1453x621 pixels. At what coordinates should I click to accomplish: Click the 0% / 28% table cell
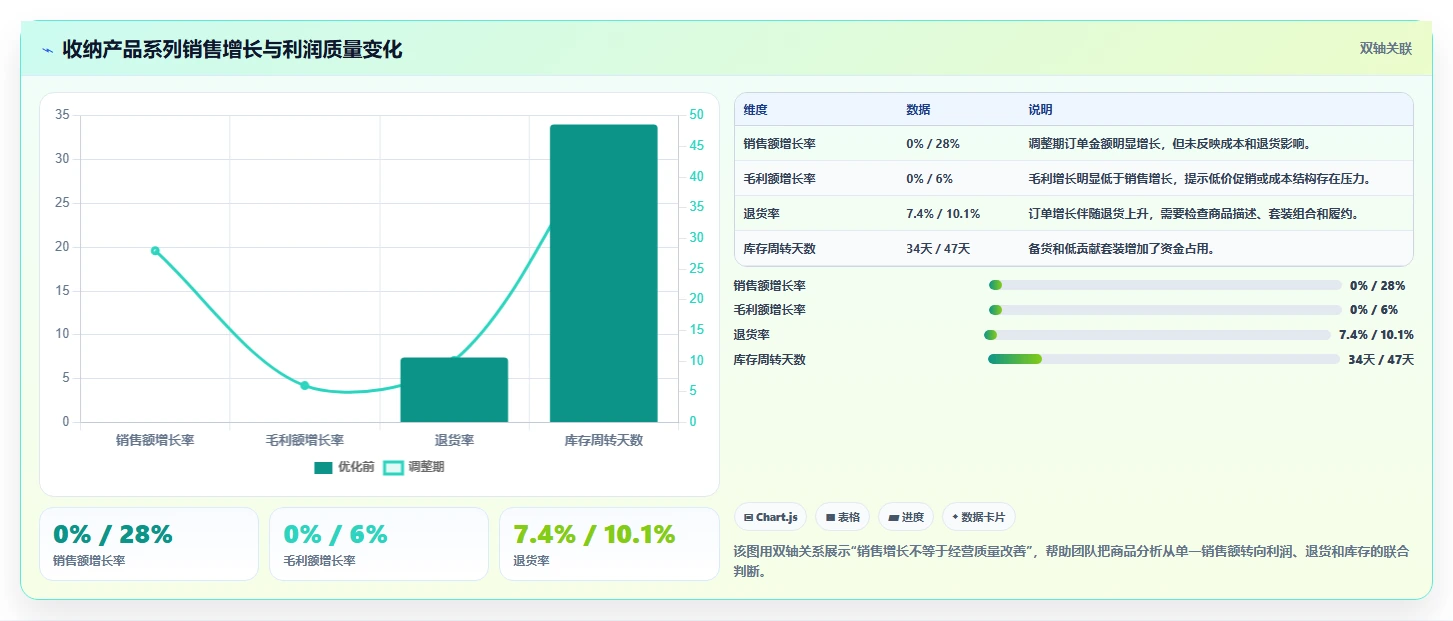point(933,144)
